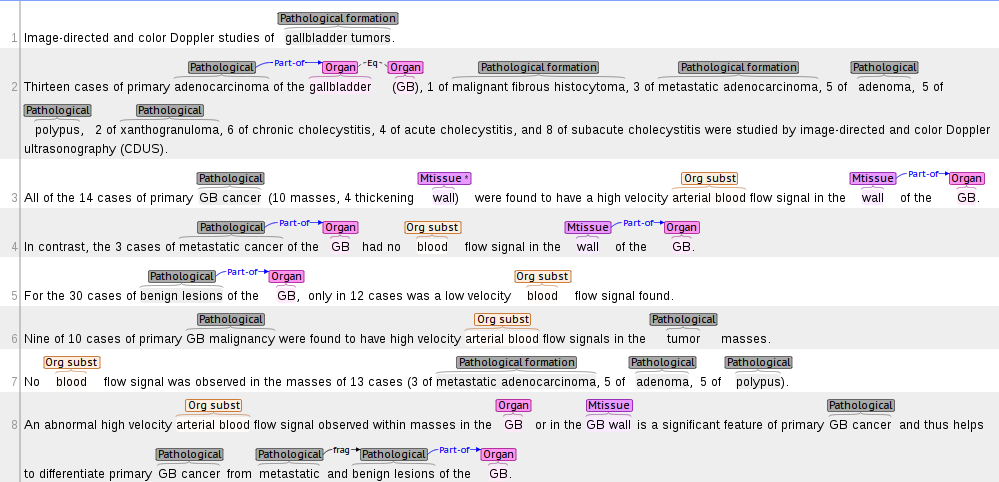Click the Pathological label above 'adenoma' in sentence 2
The image size is (999, 482).
point(884,67)
